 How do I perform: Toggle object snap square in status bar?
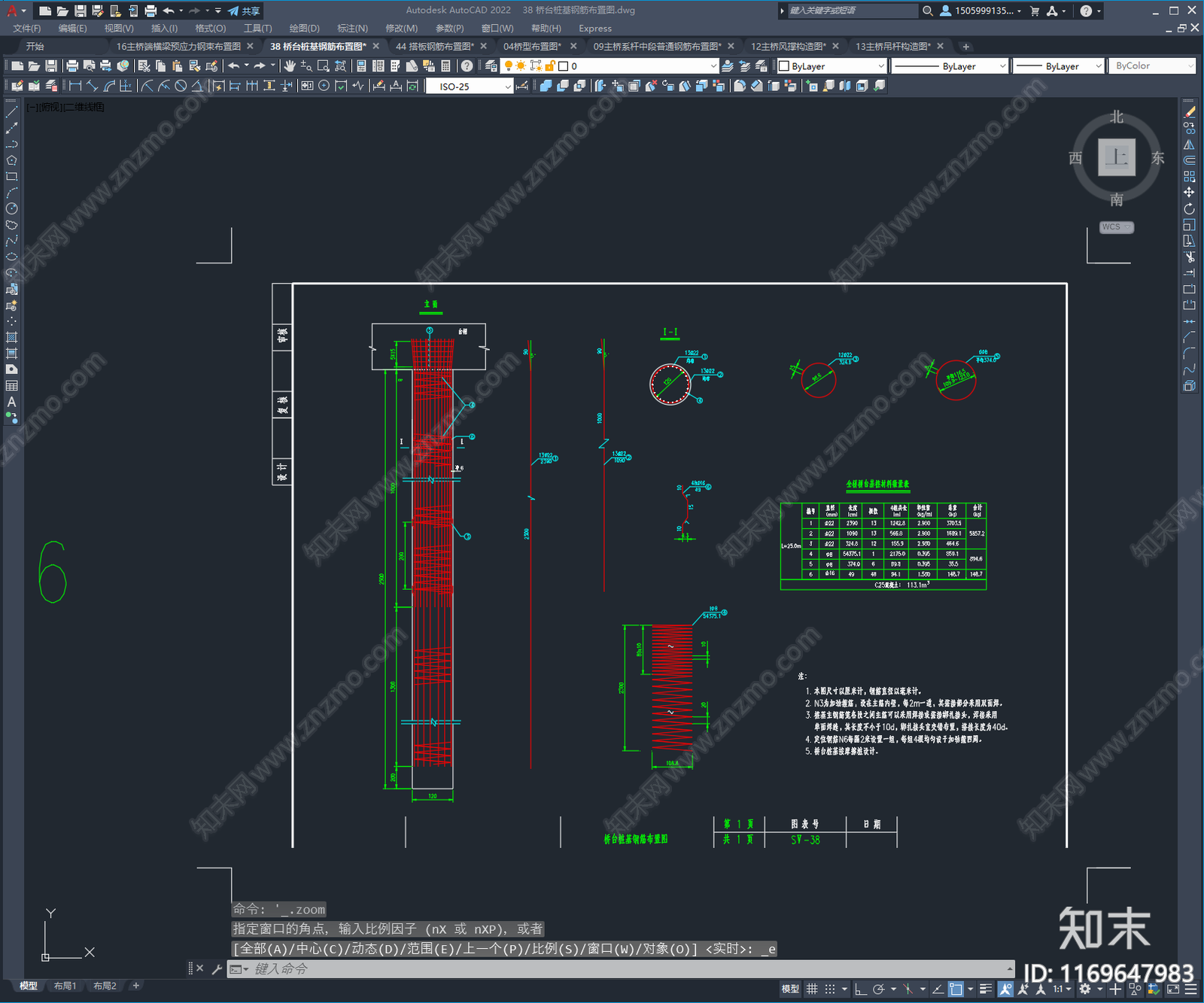956,989
